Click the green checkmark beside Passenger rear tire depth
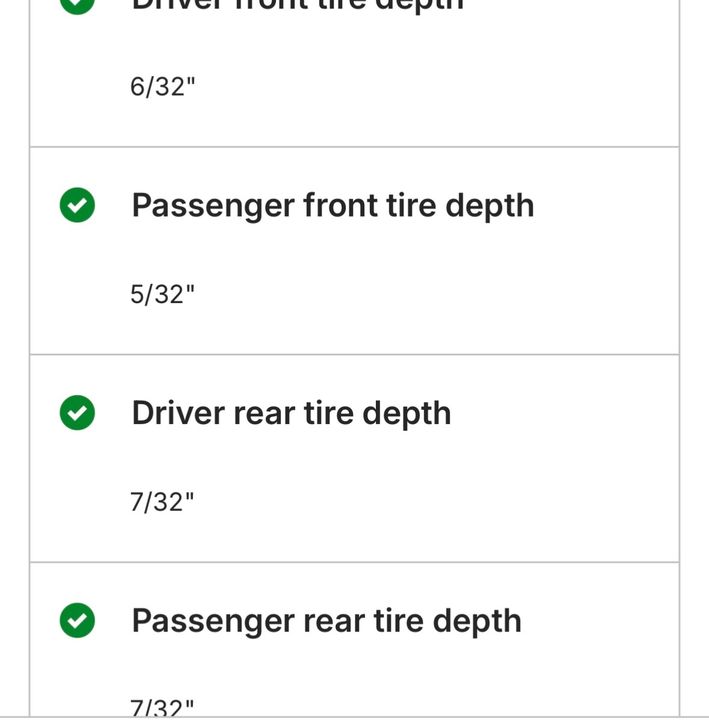 click(x=77, y=620)
